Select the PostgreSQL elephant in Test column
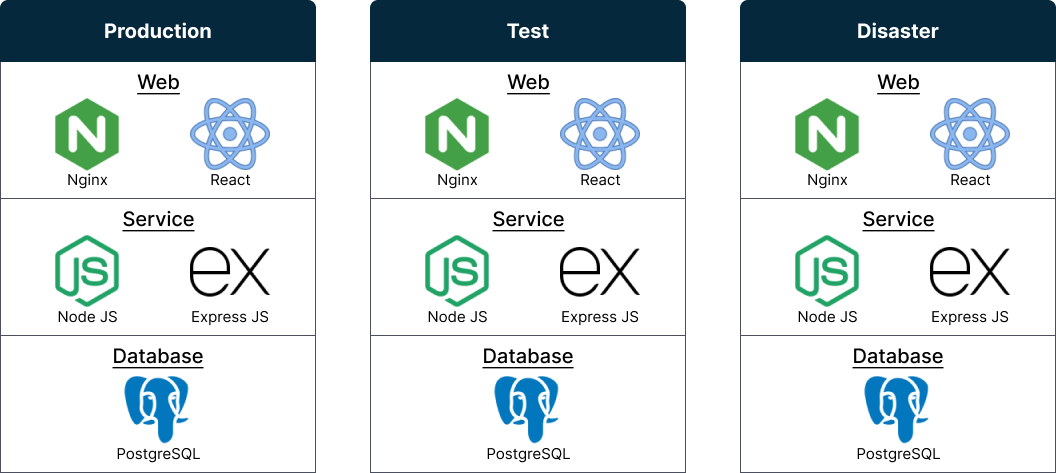Image resolution: width=1056 pixels, height=473 pixels. [x=528, y=408]
